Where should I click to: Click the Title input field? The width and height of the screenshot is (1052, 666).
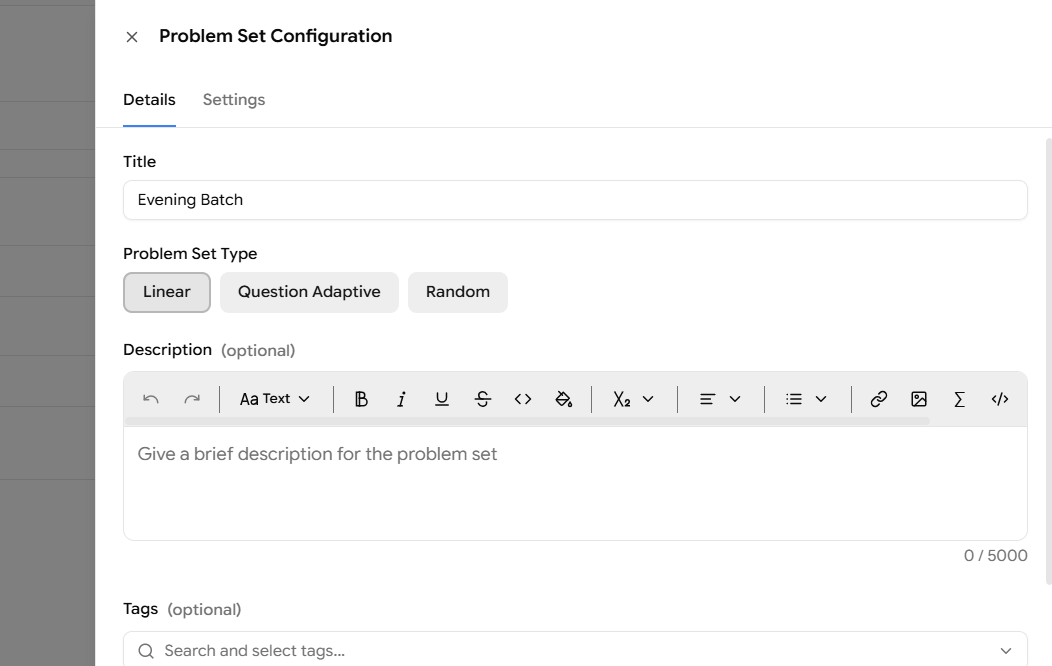[x=575, y=200]
